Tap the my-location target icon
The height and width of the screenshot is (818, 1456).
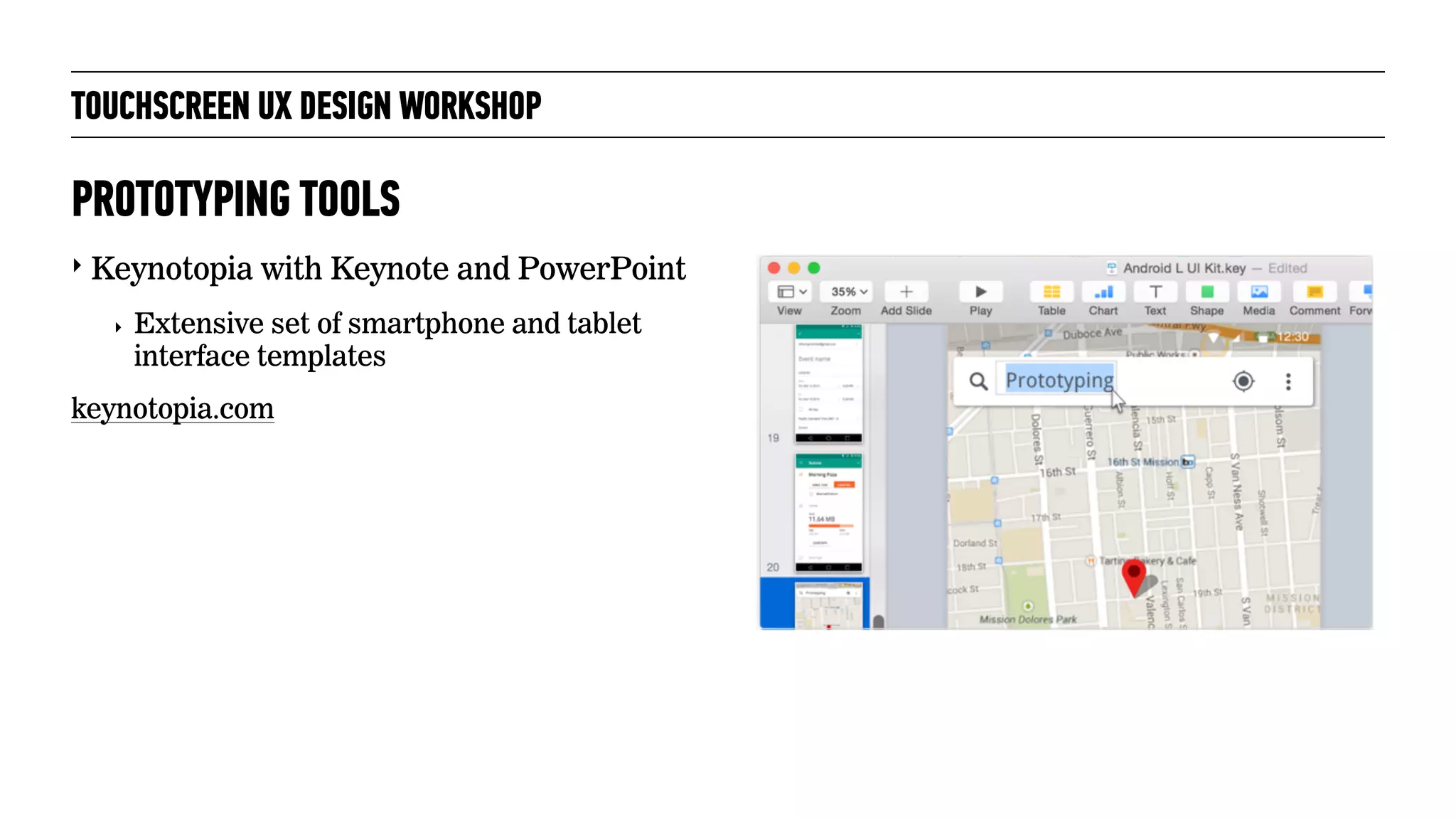point(1243,381)
